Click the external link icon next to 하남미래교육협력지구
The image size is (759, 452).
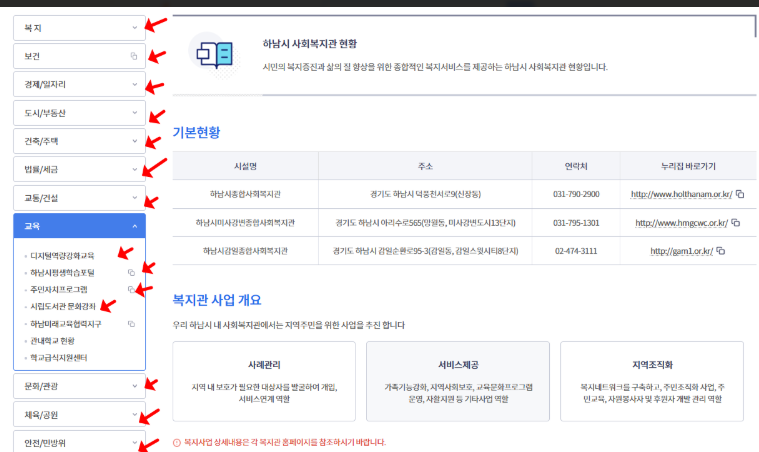(x=130, y=324)
